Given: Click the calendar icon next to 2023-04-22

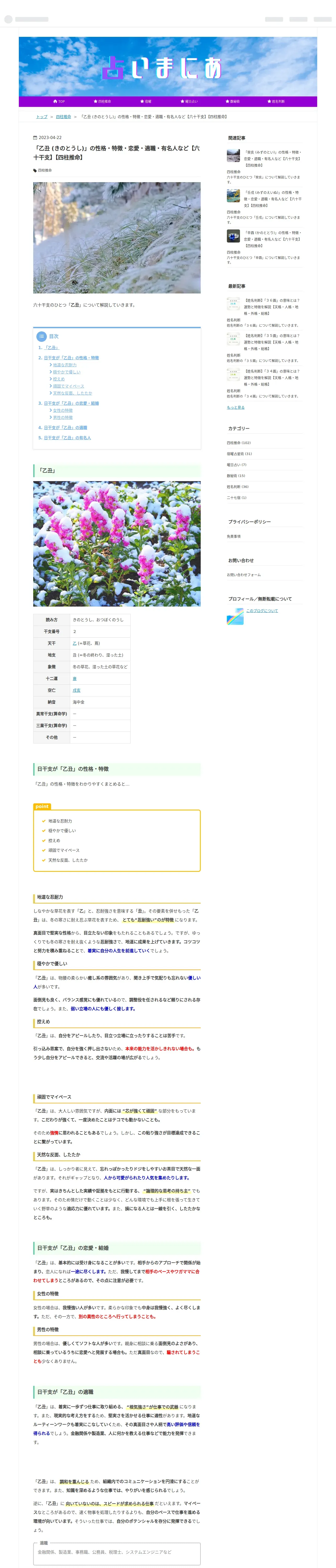Looking at the screenshot, I should coord(35,137).
